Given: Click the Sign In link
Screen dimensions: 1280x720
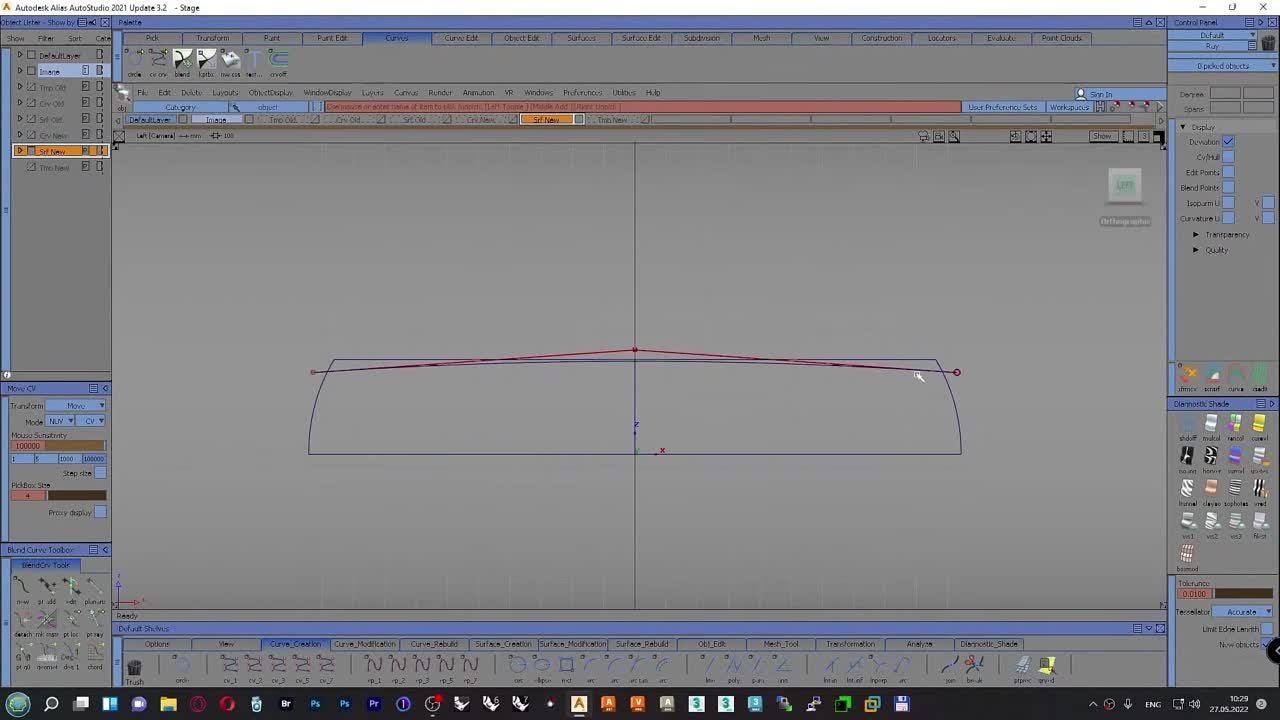Looking at the screenshot, I should click(1101, 94).
